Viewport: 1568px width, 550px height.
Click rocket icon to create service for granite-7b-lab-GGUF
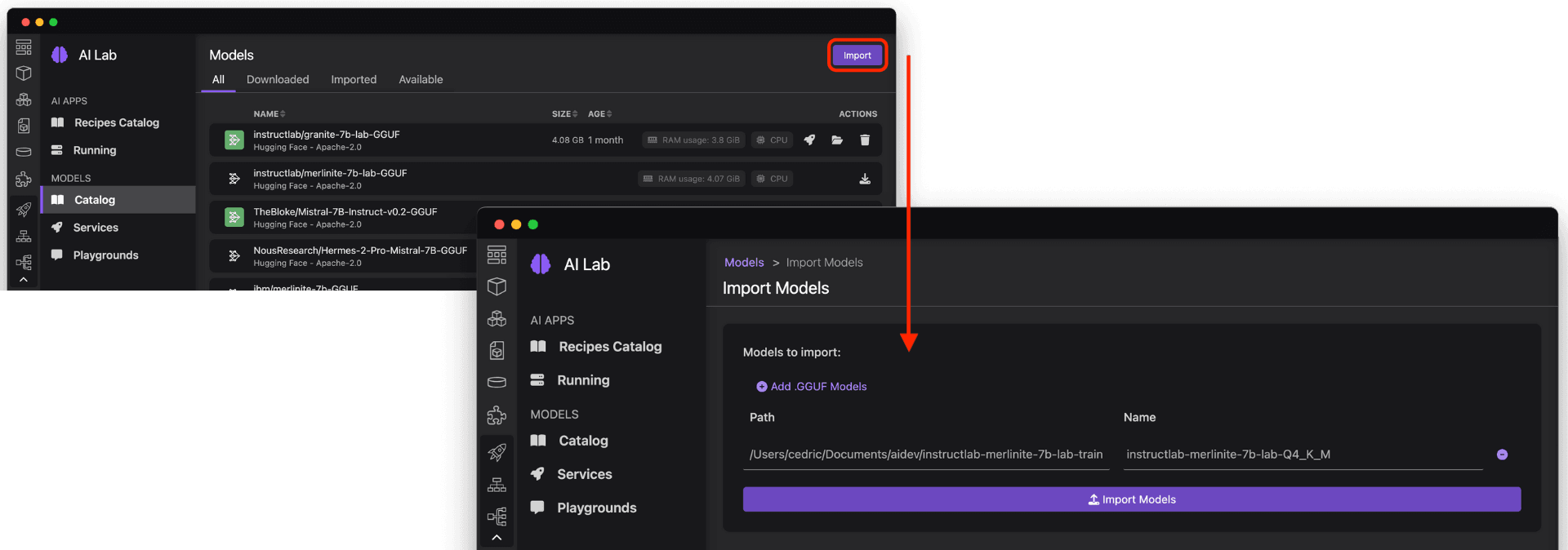[x=809, y=140]
